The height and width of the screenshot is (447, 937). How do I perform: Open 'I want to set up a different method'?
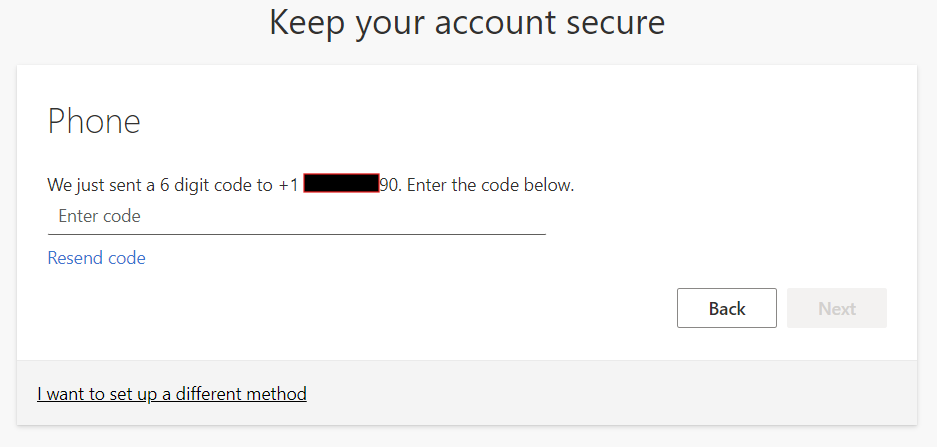(172, 394)
